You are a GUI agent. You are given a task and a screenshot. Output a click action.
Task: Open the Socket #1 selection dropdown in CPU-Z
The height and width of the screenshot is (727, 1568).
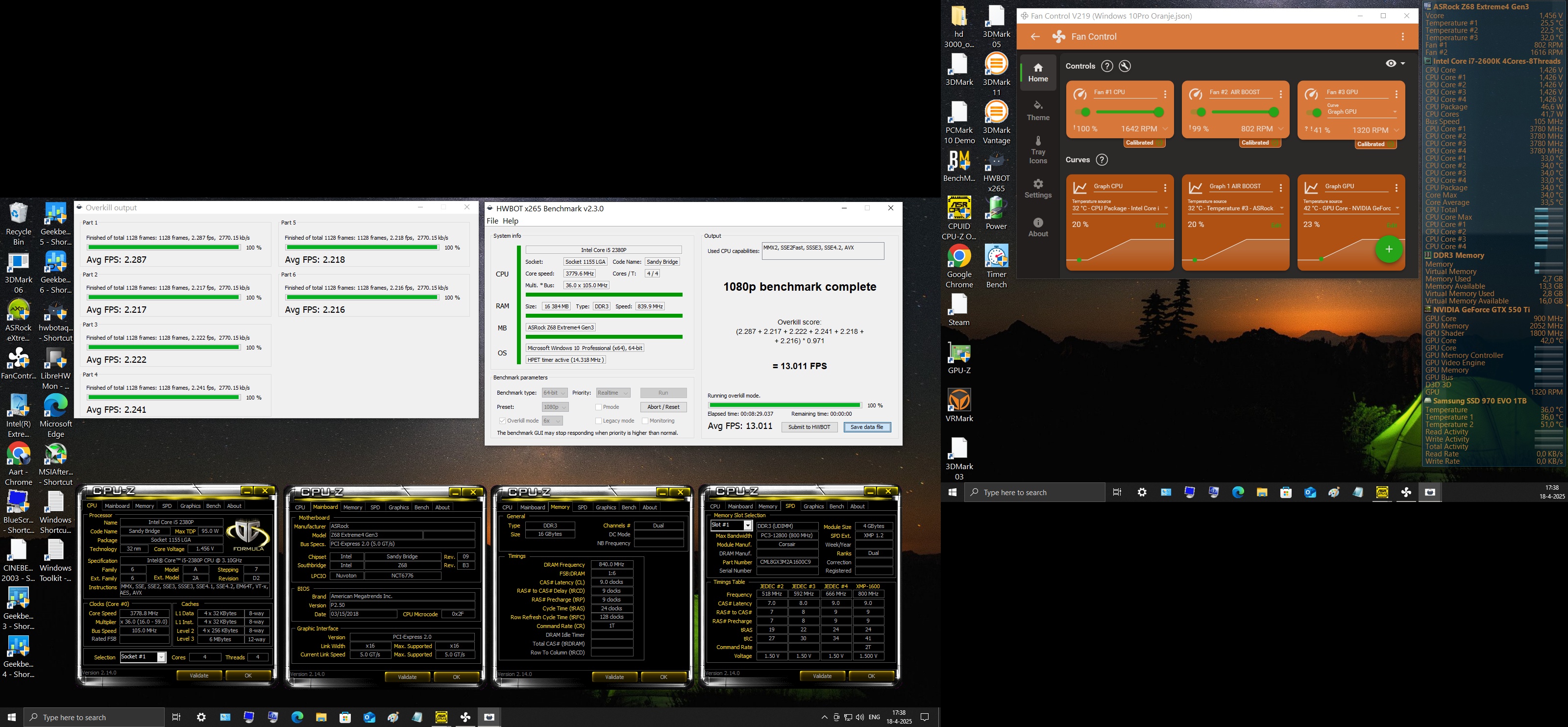pos(143,657)
